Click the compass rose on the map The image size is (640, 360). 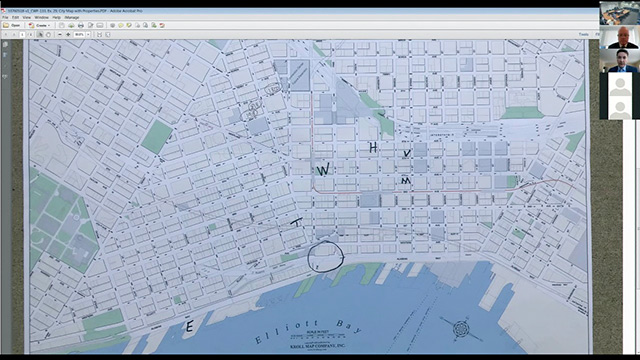coord(460,329)
